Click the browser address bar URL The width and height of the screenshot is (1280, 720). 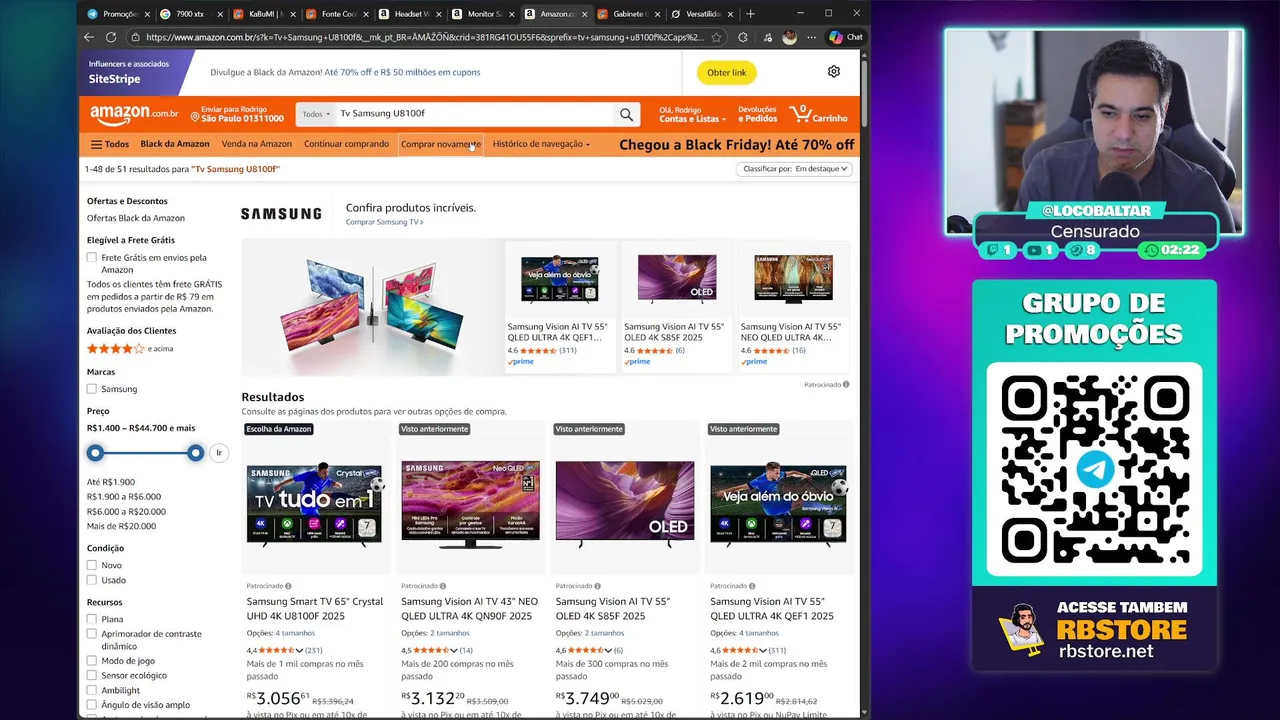coord(425,37)
